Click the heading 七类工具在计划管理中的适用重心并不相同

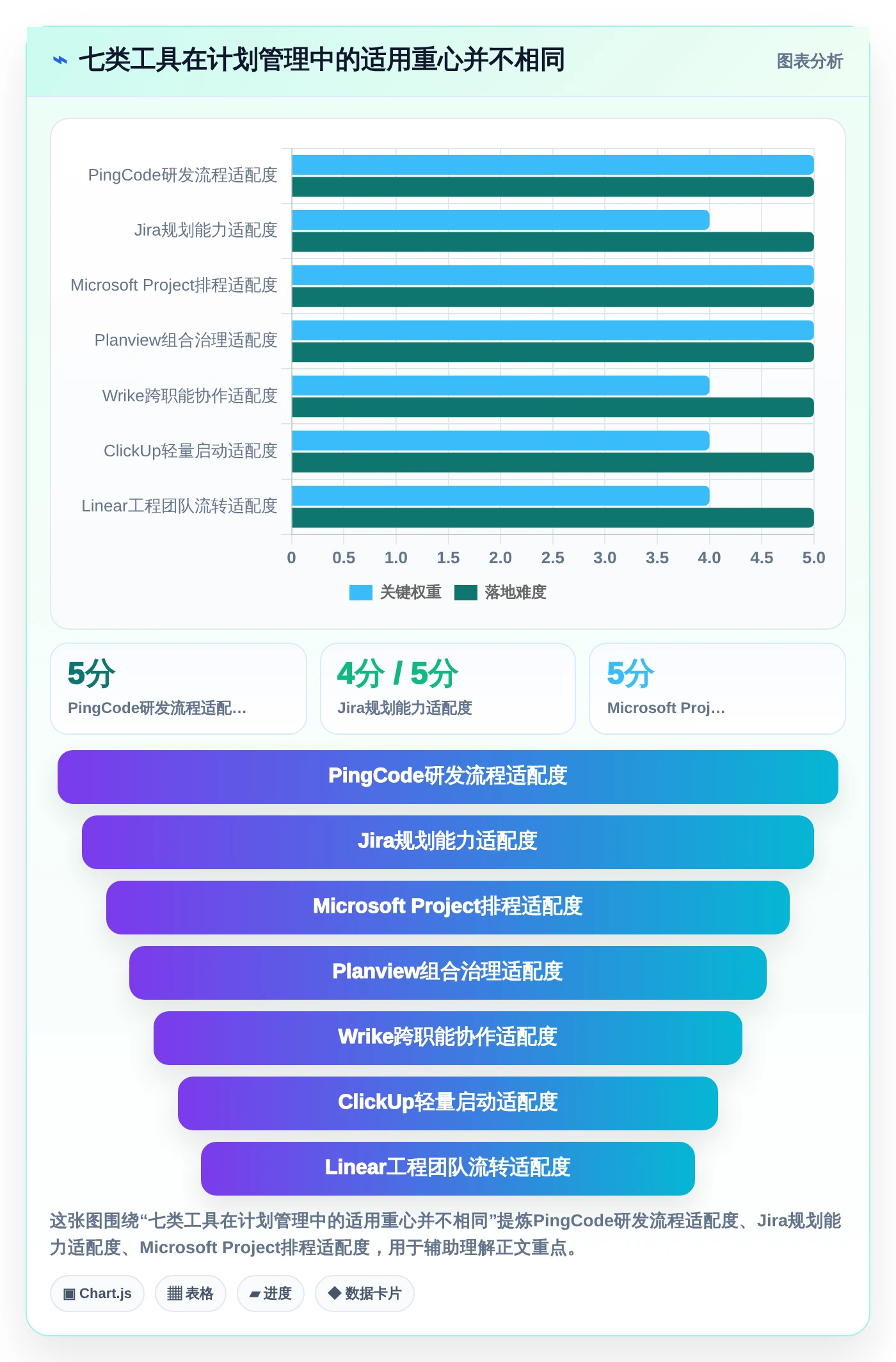322,60
